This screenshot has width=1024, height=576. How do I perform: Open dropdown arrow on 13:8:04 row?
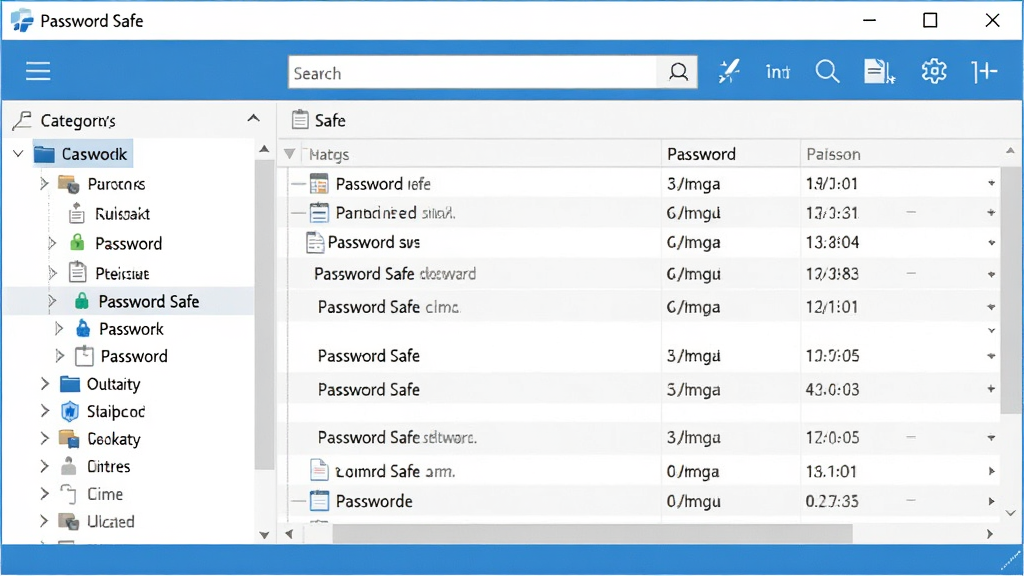click(x=991, y=243)
